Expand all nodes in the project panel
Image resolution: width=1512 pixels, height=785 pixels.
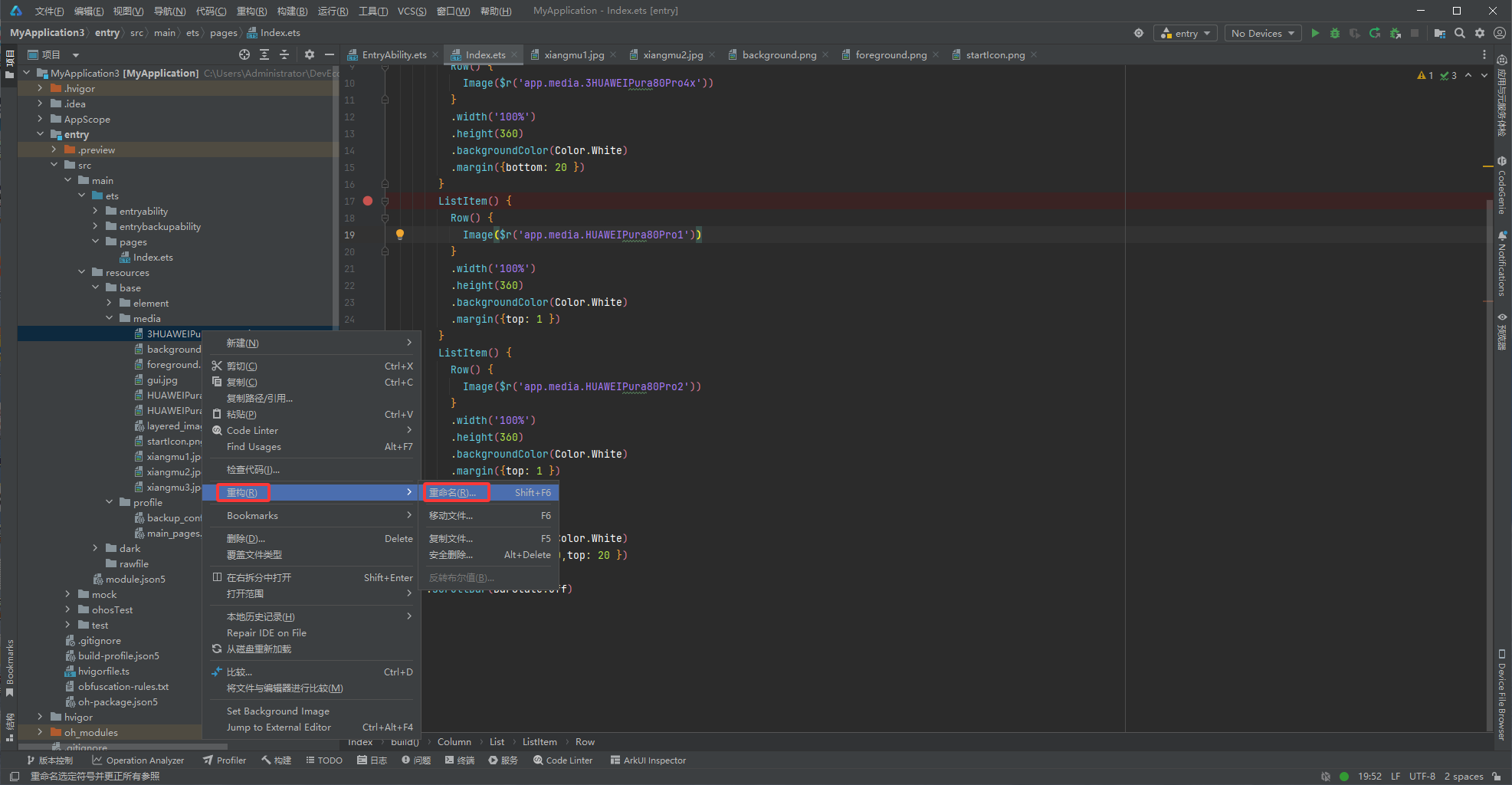(264, 54)
